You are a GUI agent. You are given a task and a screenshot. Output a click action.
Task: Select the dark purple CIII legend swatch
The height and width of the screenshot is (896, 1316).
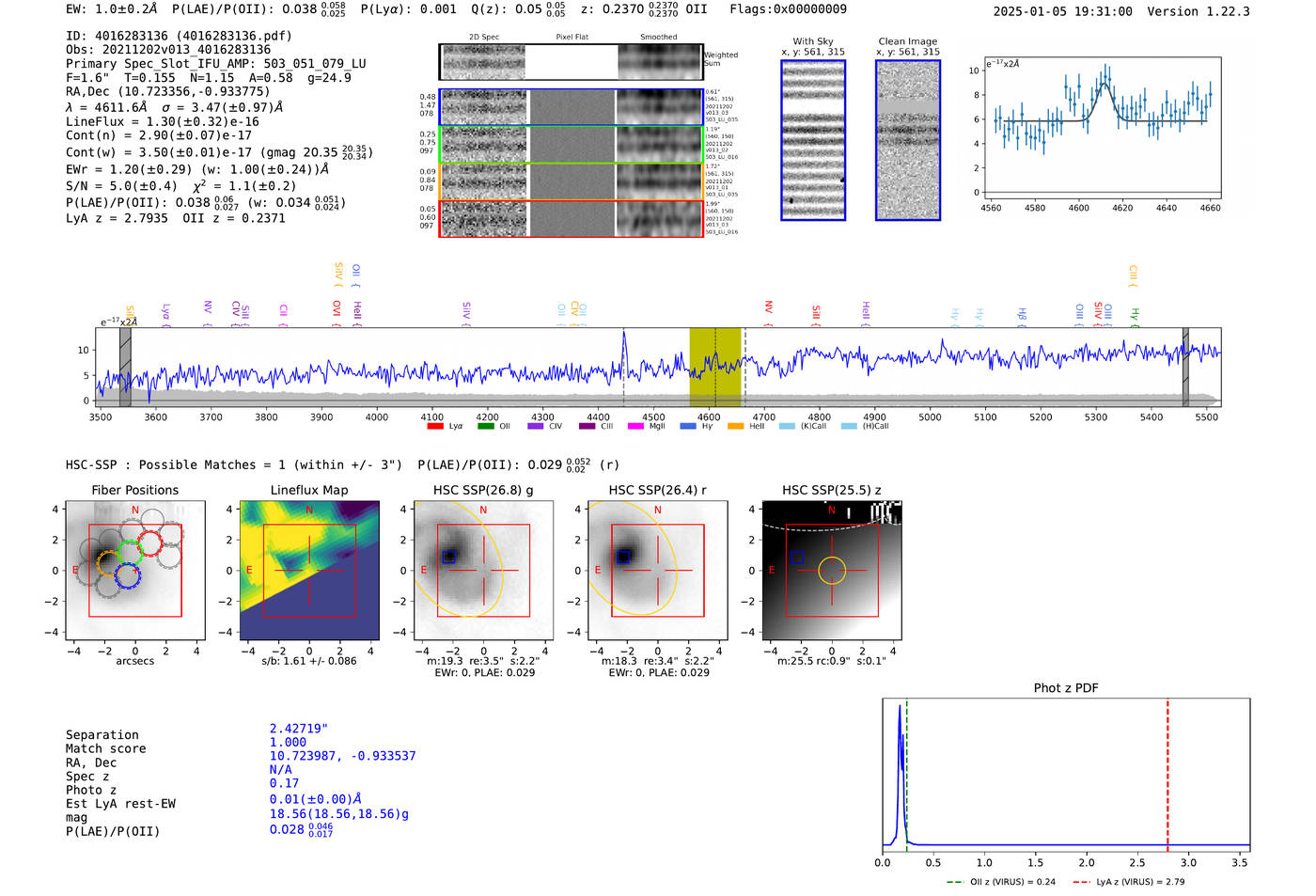coord(587,426)
